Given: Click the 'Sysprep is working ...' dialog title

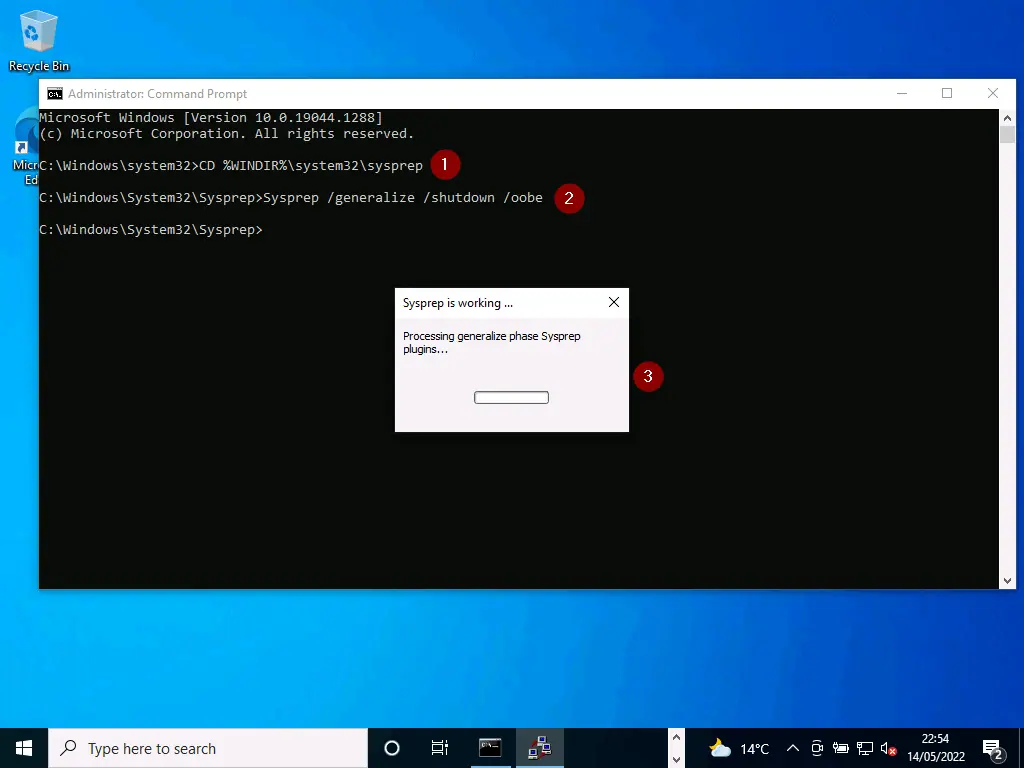Looking at the screenshot, I should coord(458,303).
